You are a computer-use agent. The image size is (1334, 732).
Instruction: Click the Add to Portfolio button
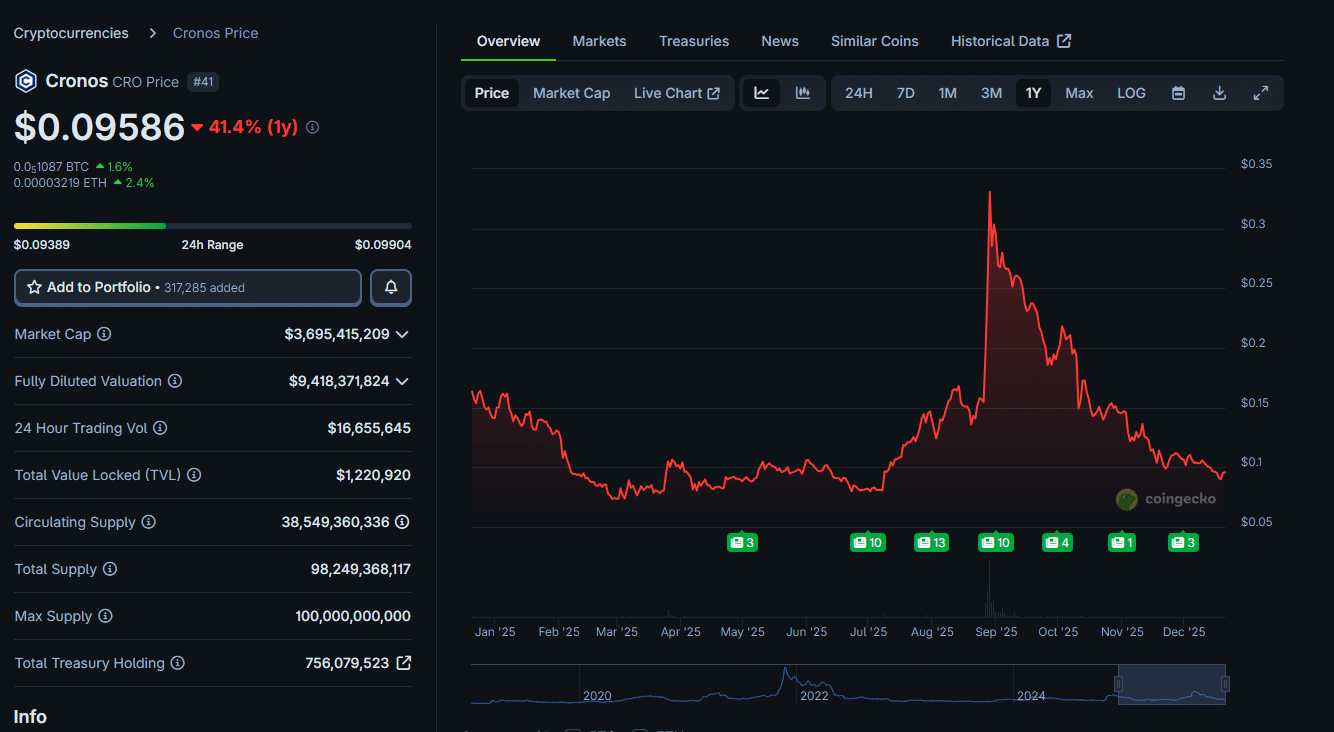(187, 287)
